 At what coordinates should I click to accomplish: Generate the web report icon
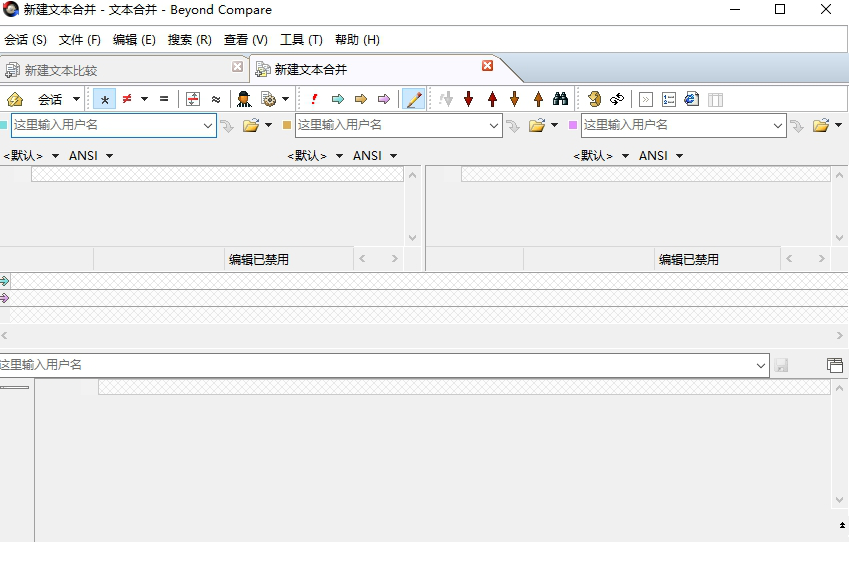pyautogui.click(x=691, y=99)
